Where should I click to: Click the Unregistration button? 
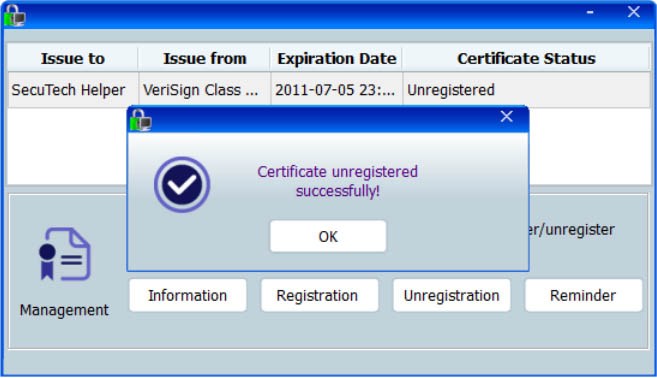pyautogui.click(x=451, y=295)
